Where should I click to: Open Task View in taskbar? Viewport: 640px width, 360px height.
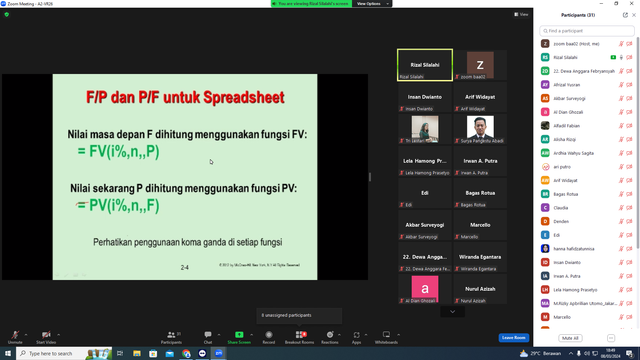[120, 353]
